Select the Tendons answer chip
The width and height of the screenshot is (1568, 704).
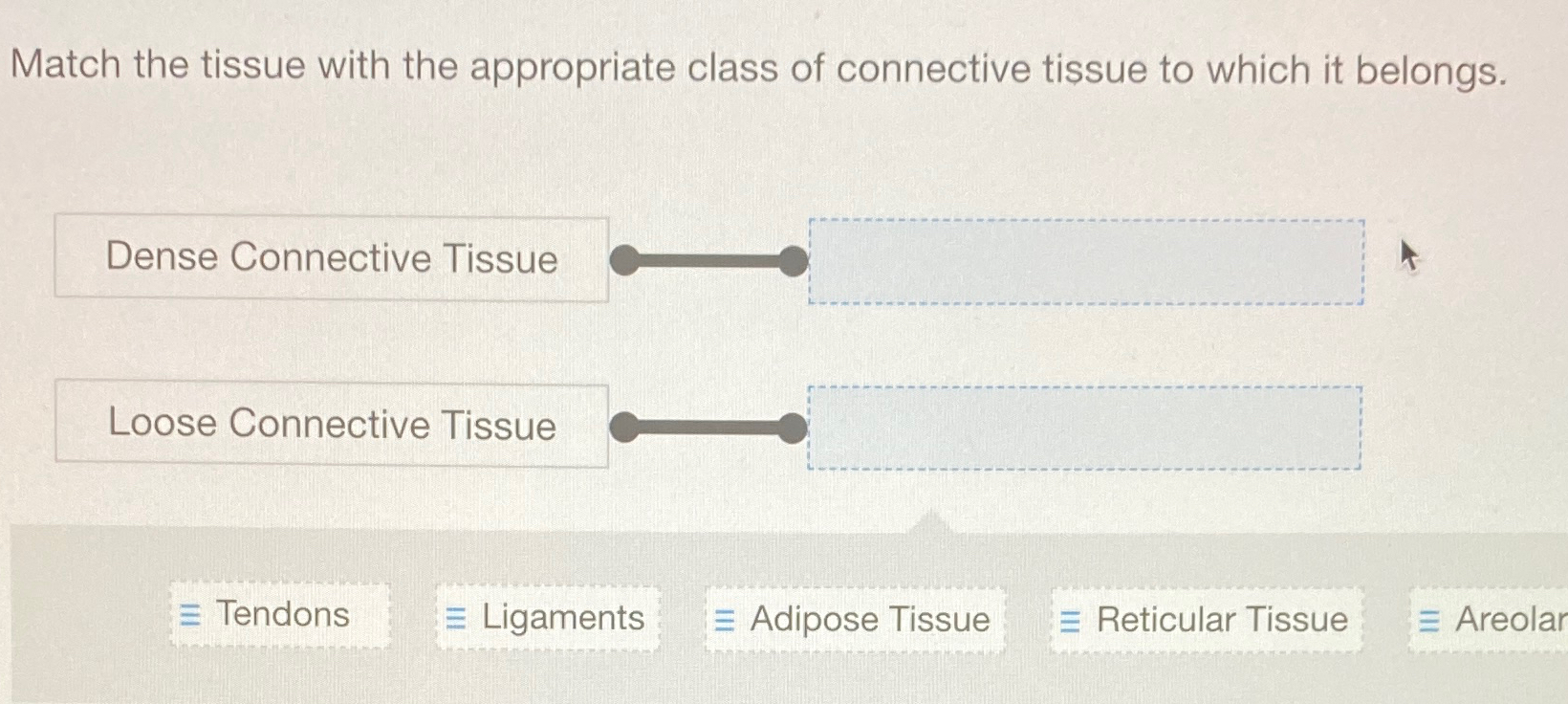[x=280, y=615]
